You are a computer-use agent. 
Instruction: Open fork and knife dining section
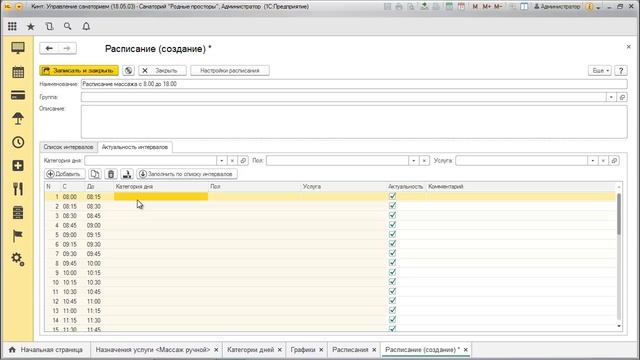click(18, 189)
